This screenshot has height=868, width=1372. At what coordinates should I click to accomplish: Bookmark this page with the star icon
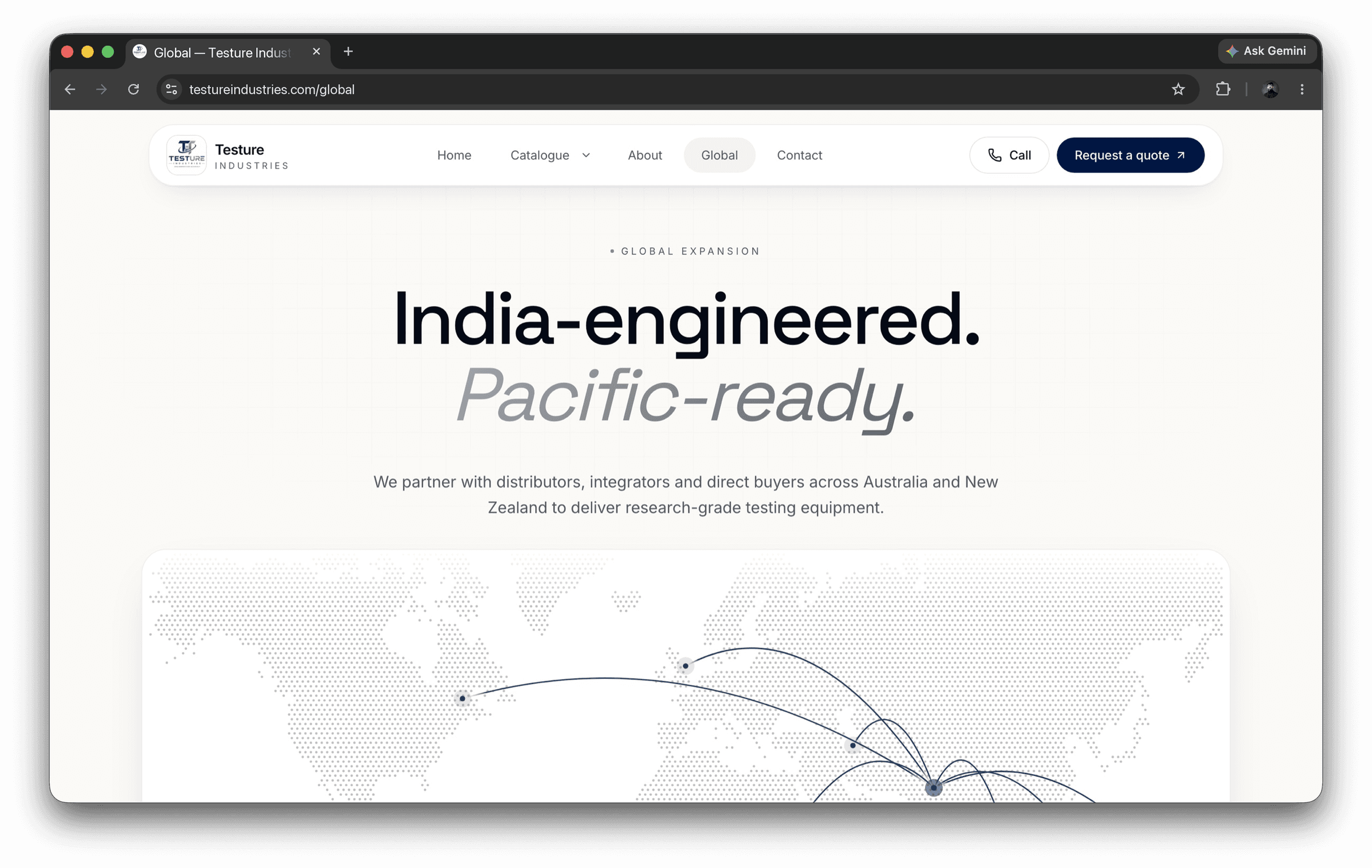click(x=1178, y=89)
